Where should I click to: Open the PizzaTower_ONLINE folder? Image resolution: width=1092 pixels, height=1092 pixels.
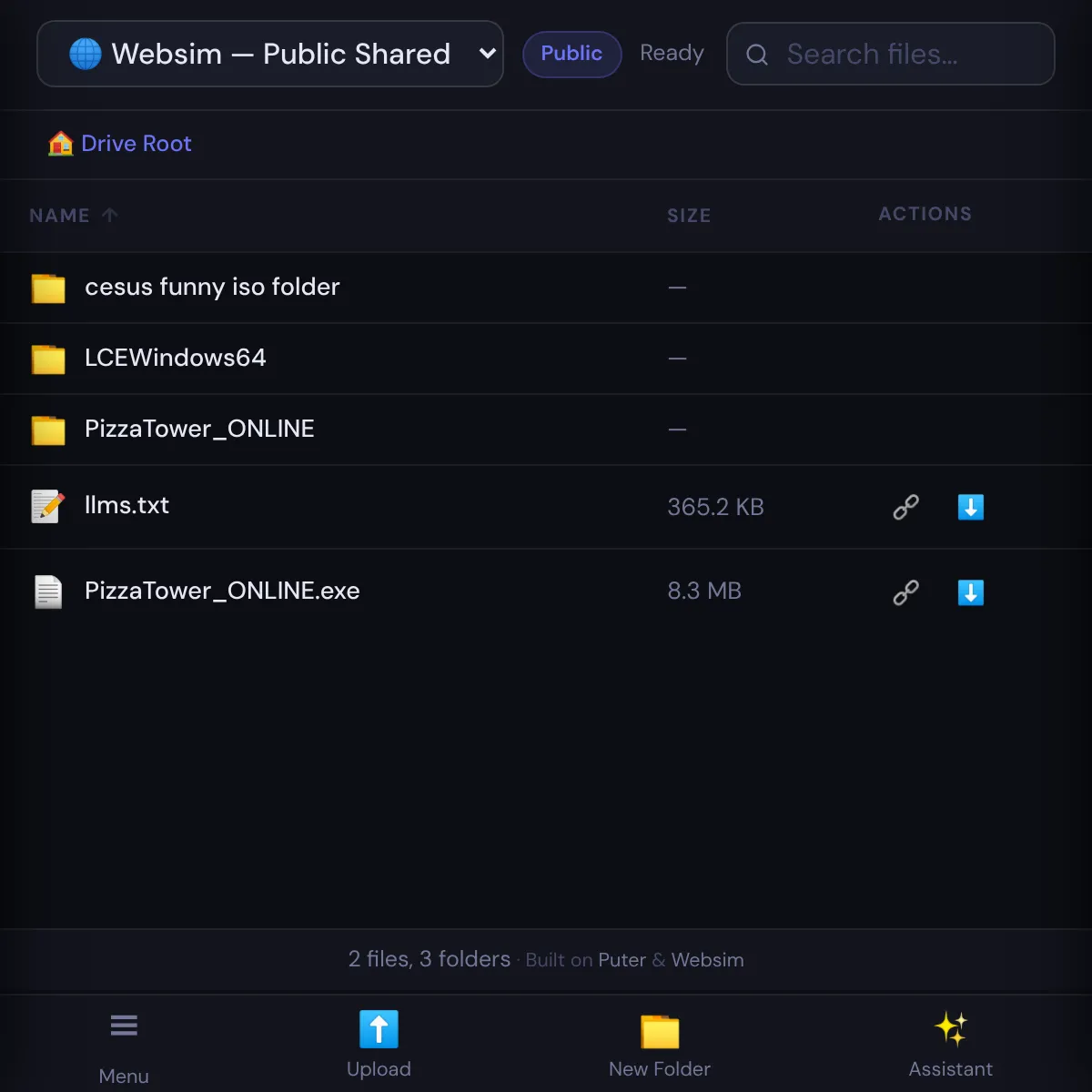pos(199,429)
